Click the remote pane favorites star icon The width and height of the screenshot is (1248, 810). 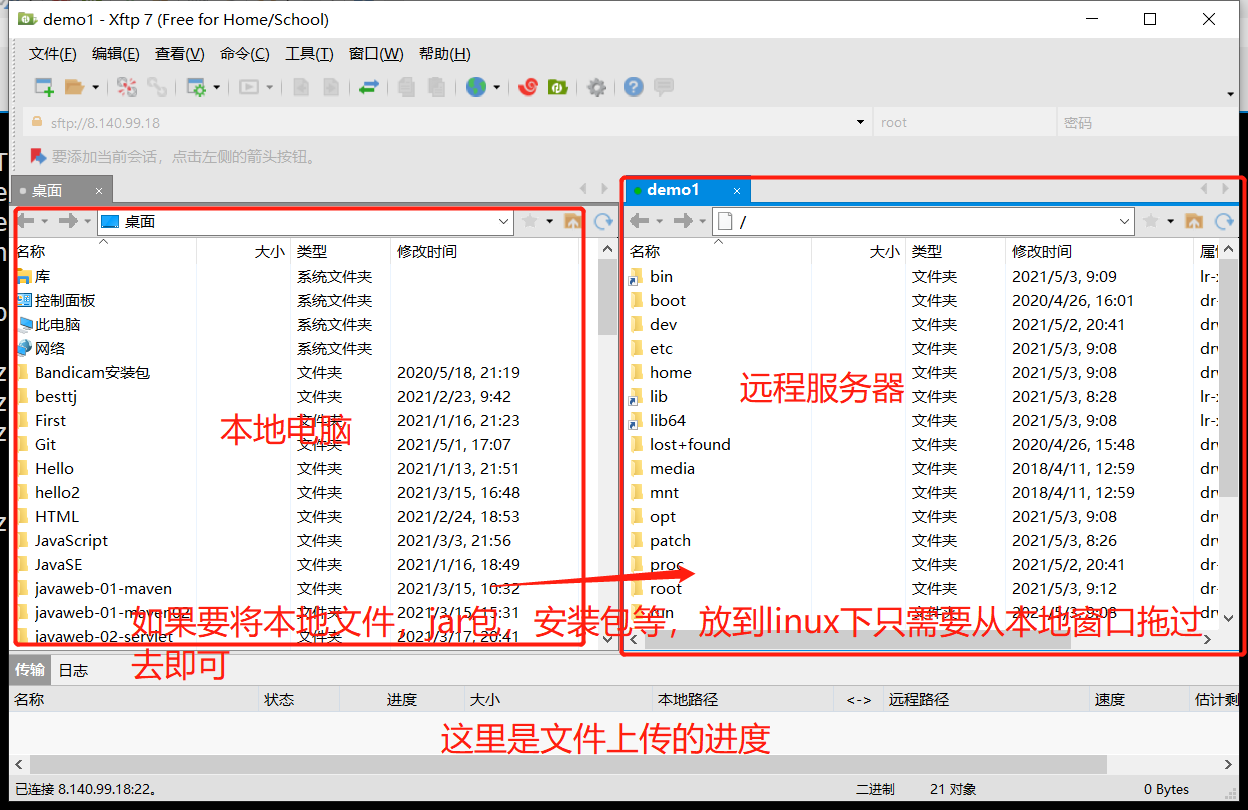click(1151, 221)
